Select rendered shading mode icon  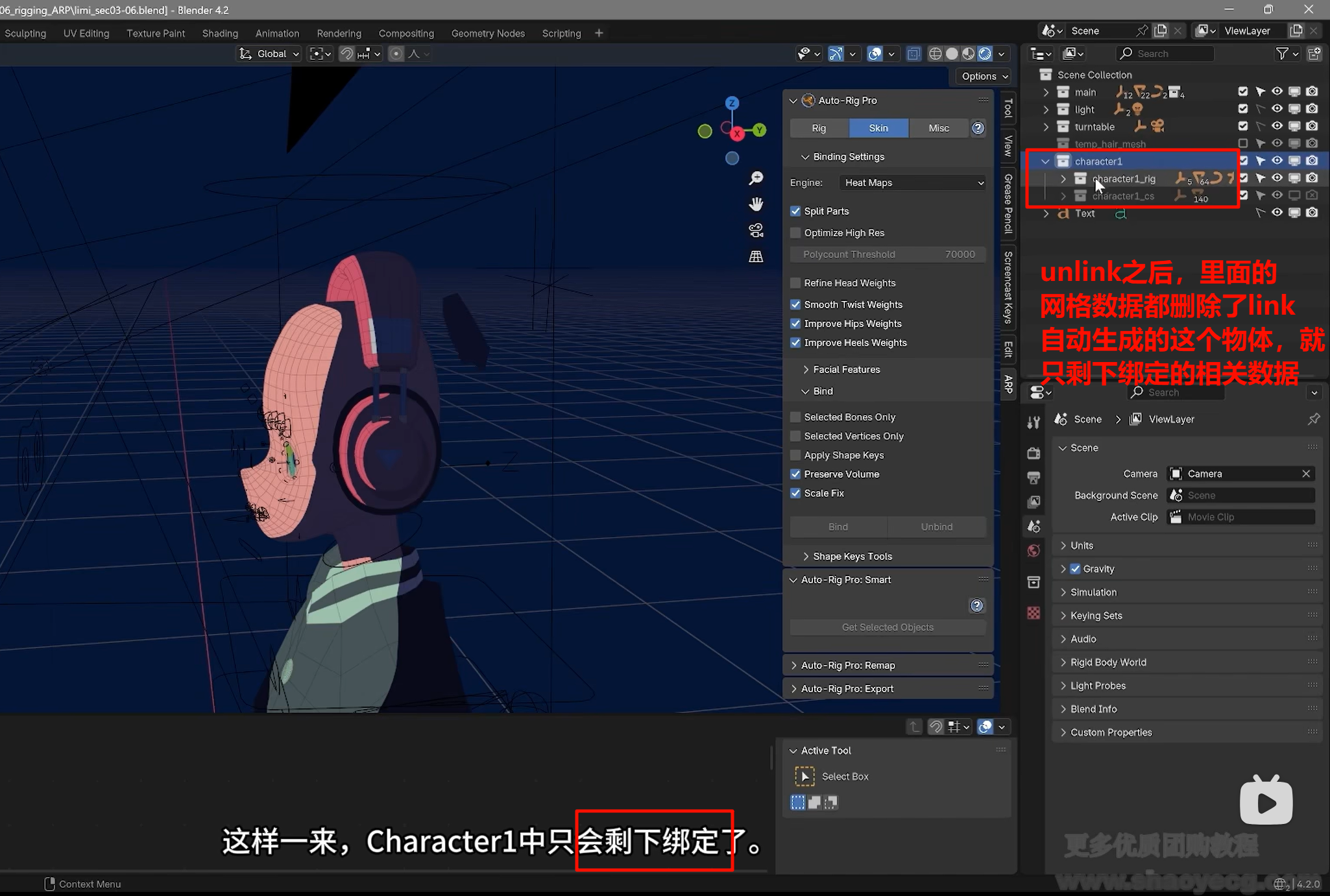click(985, 54)
